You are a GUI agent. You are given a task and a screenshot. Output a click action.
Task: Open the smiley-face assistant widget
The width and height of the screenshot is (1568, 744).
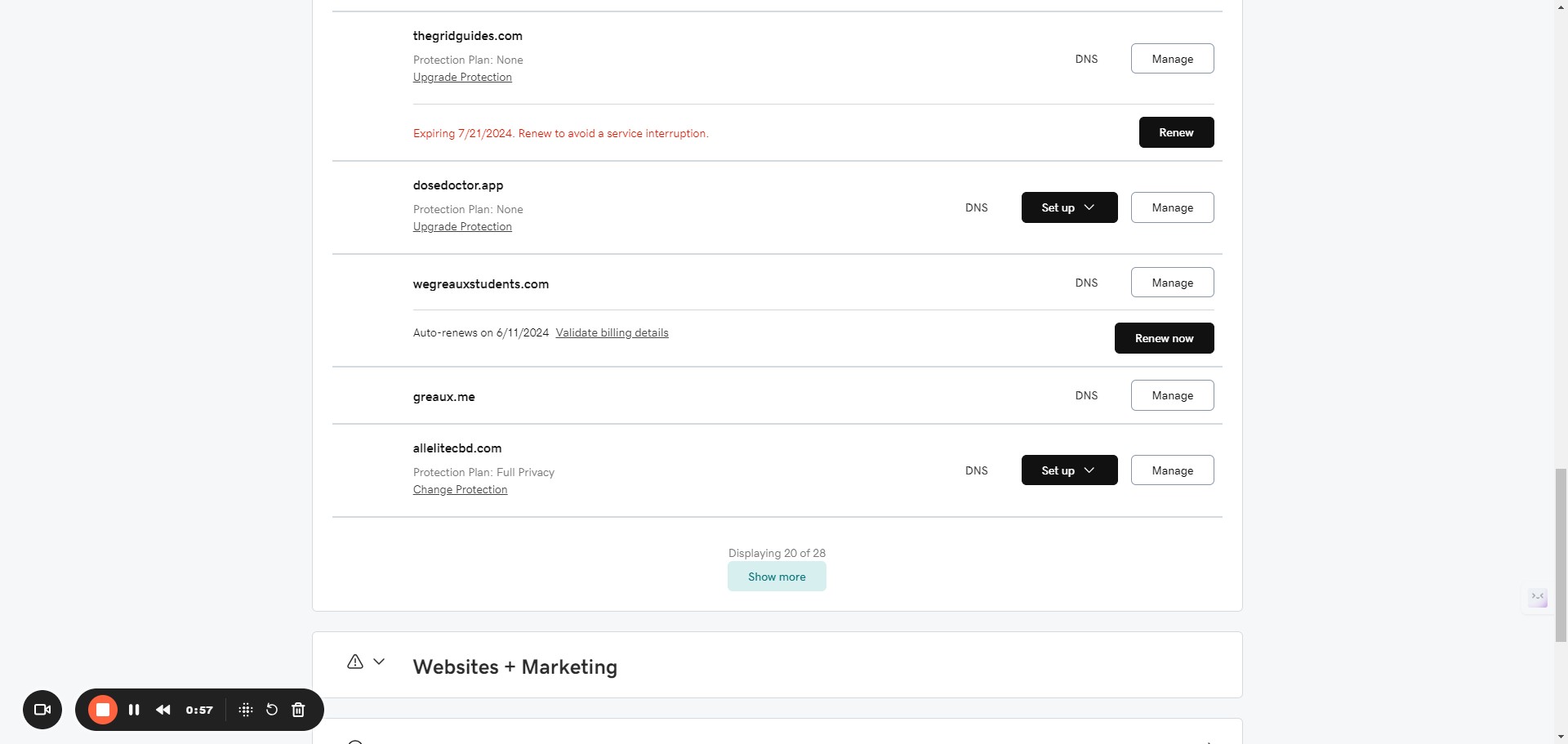(1538, 598)
